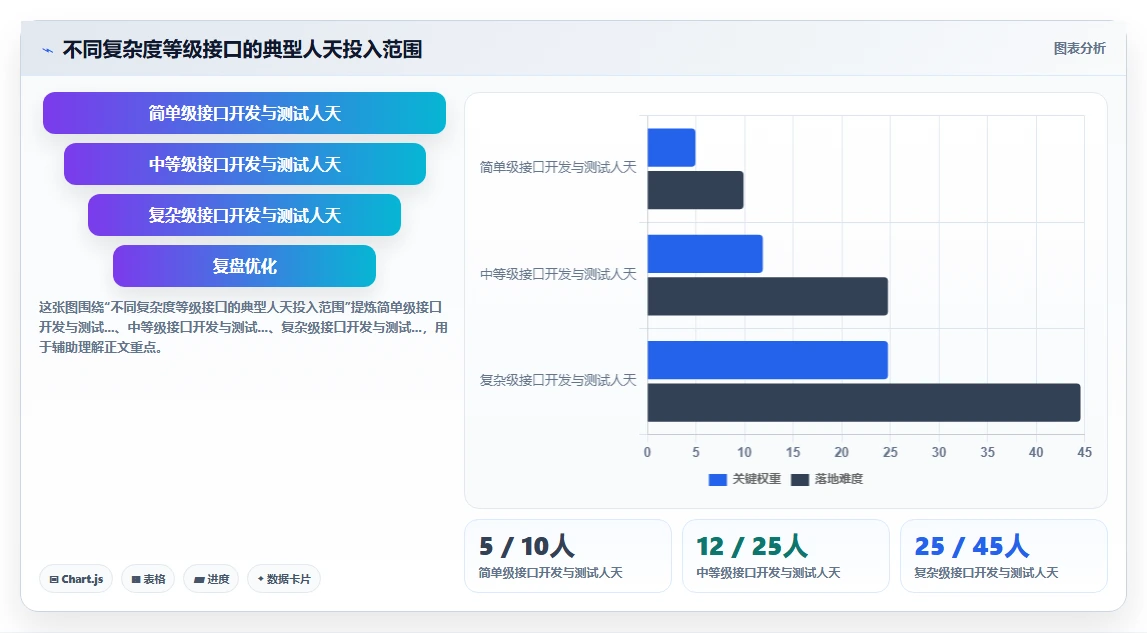Screen dimensions: 1147x633
Task: Click the 图表分析 label in the header
Action: [1079, 48]
